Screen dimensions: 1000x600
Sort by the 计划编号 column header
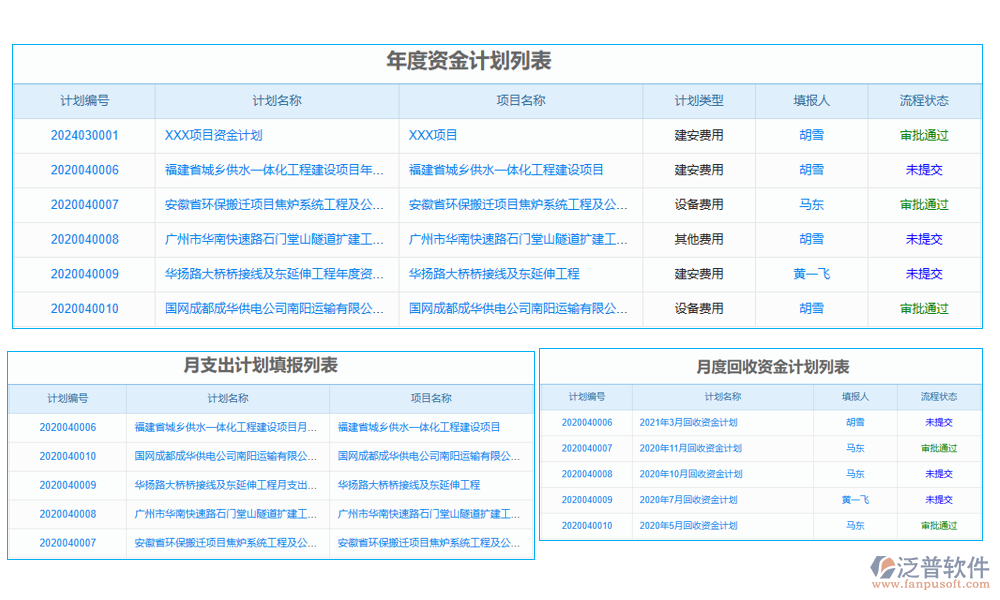(85, 100)
